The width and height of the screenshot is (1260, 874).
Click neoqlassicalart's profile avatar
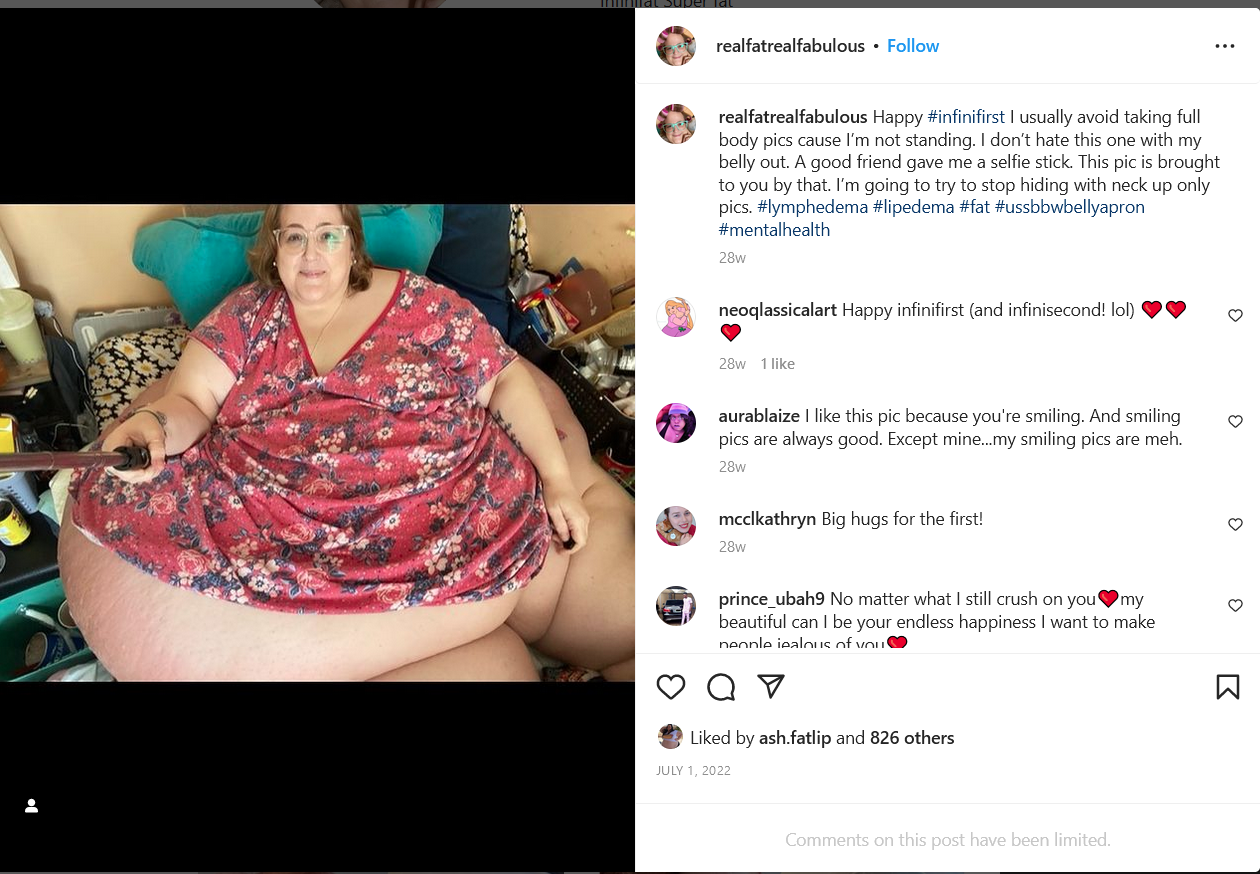tap(676, 317)
